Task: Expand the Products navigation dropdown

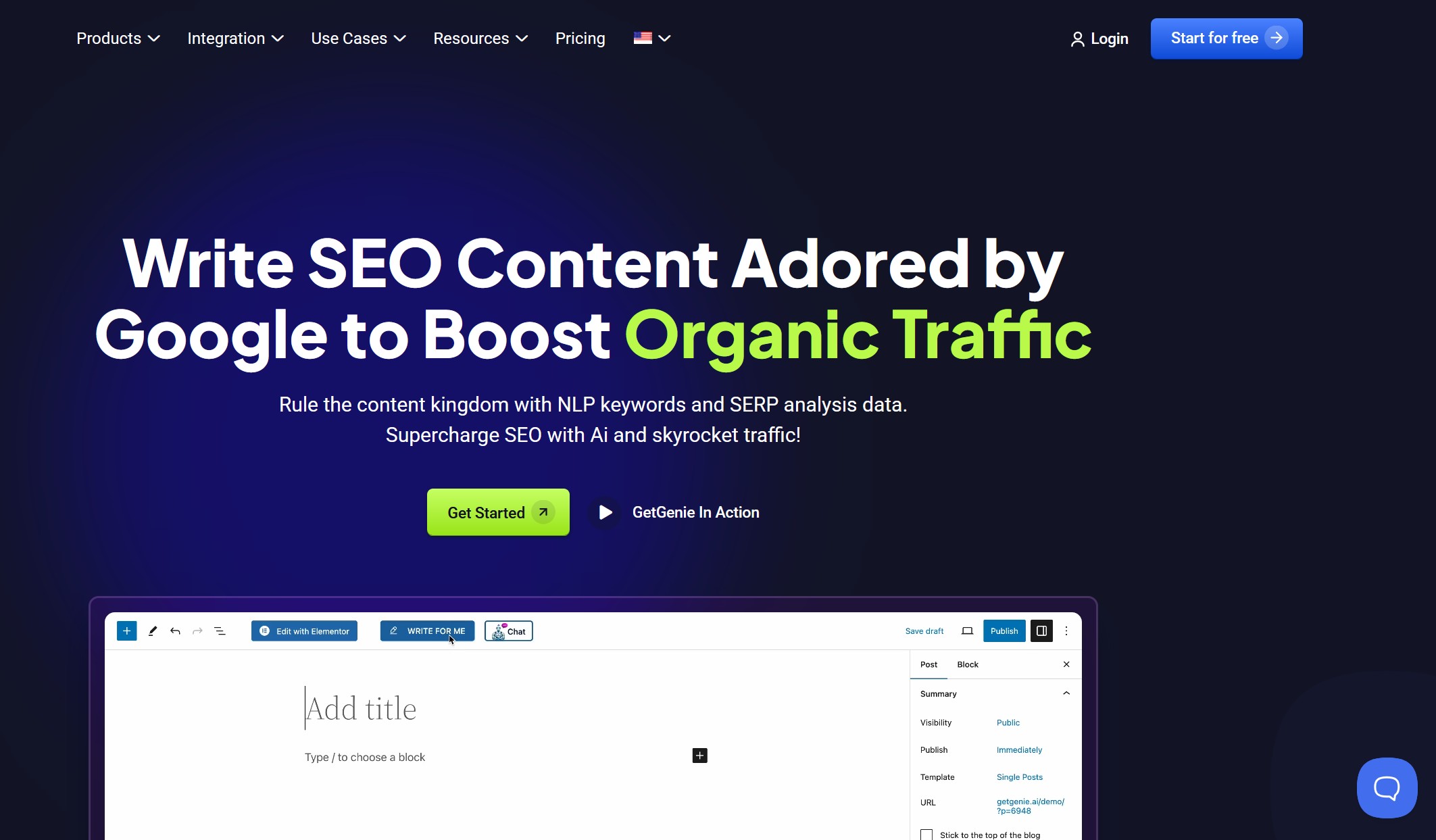Action: pos(117,38)
